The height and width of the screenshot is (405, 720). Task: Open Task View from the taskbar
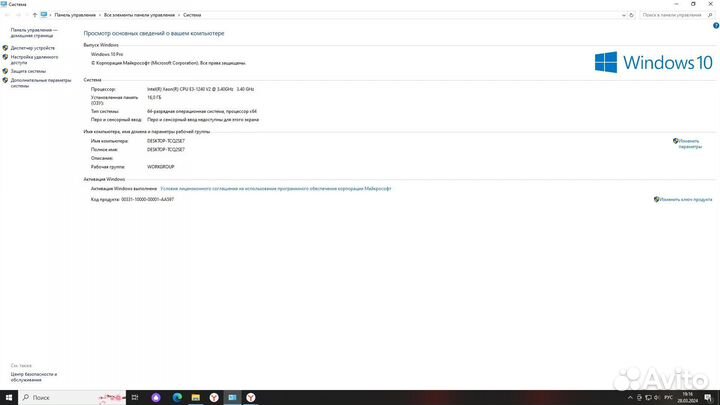[x=135, y=398]
